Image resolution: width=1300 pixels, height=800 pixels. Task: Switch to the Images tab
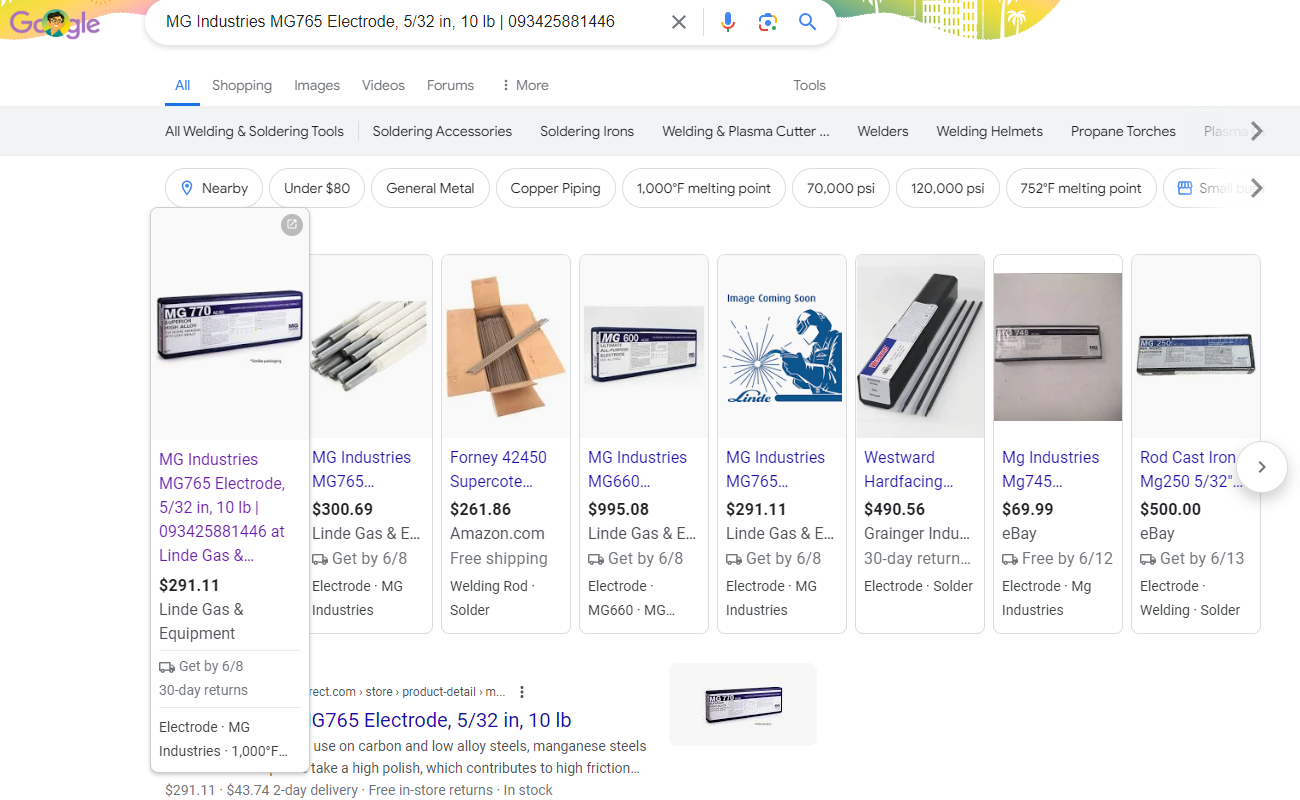click(317, 85)
